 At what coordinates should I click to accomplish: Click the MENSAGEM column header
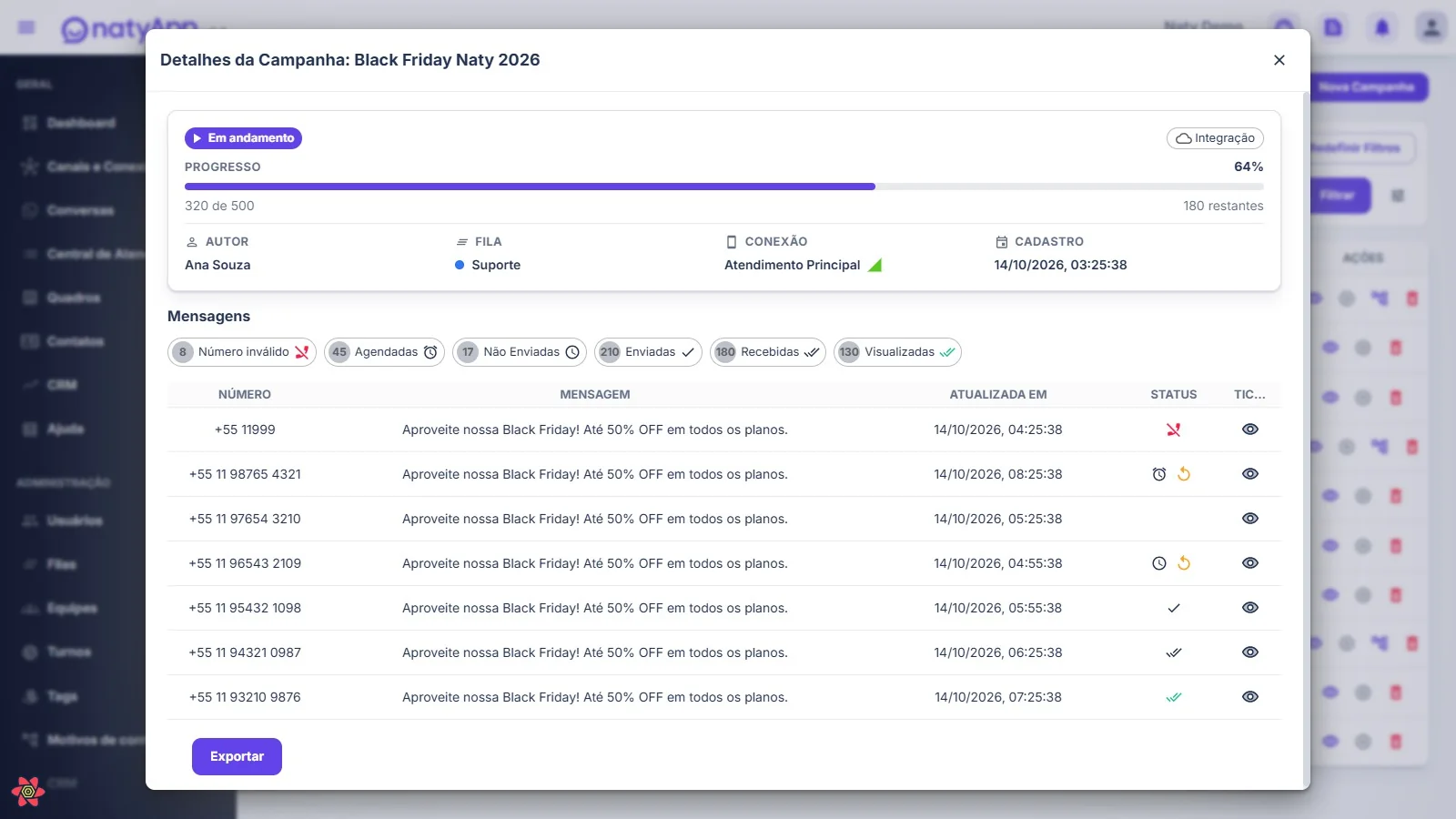(x=595, y=394)
